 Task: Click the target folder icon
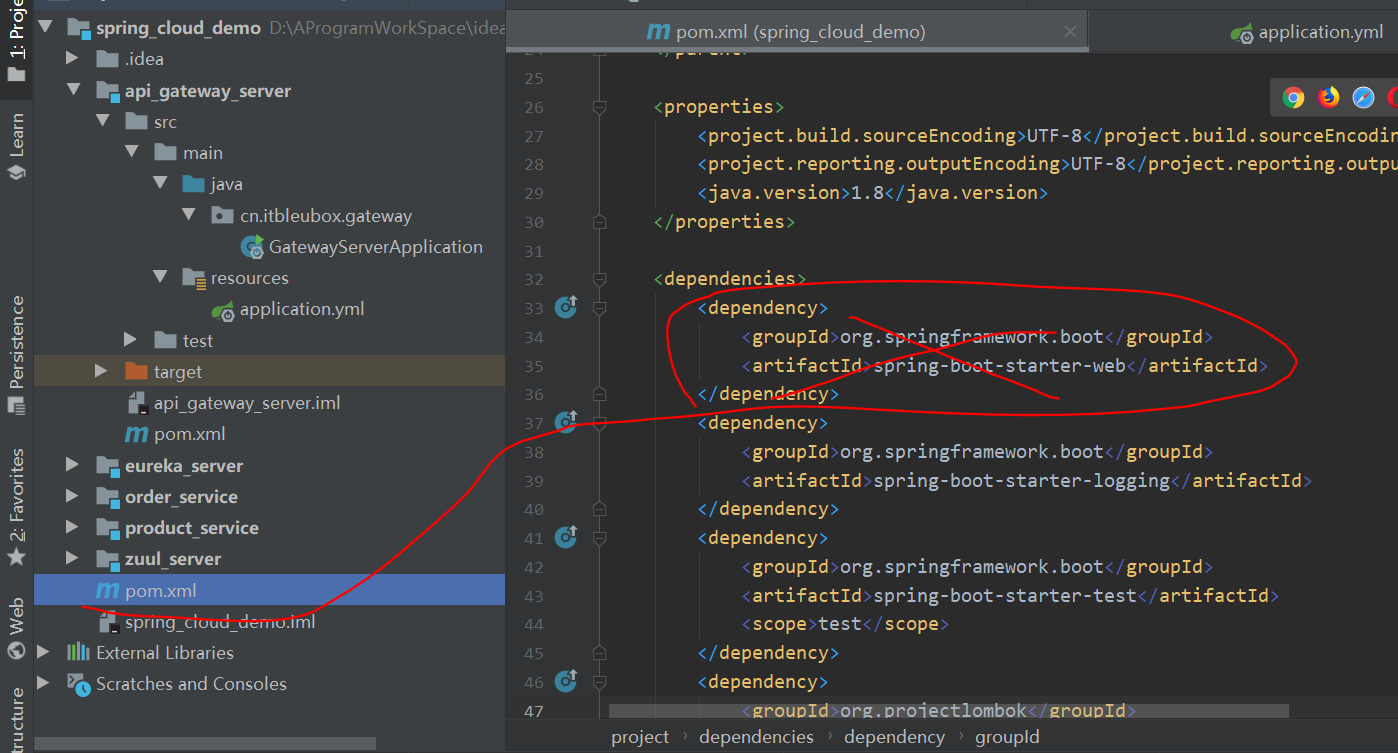(x=136, y=371)
